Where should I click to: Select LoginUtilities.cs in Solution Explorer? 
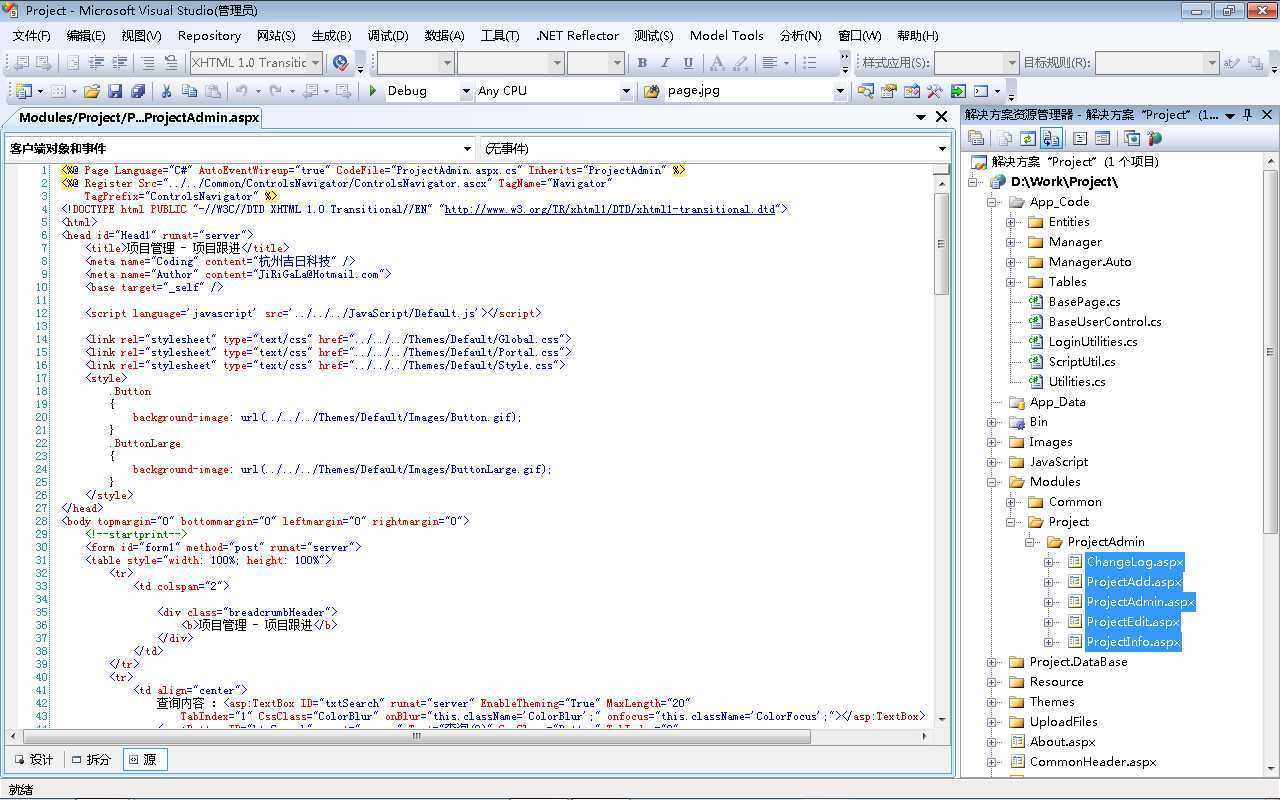pyautogui.click(x=1093, y=342)
